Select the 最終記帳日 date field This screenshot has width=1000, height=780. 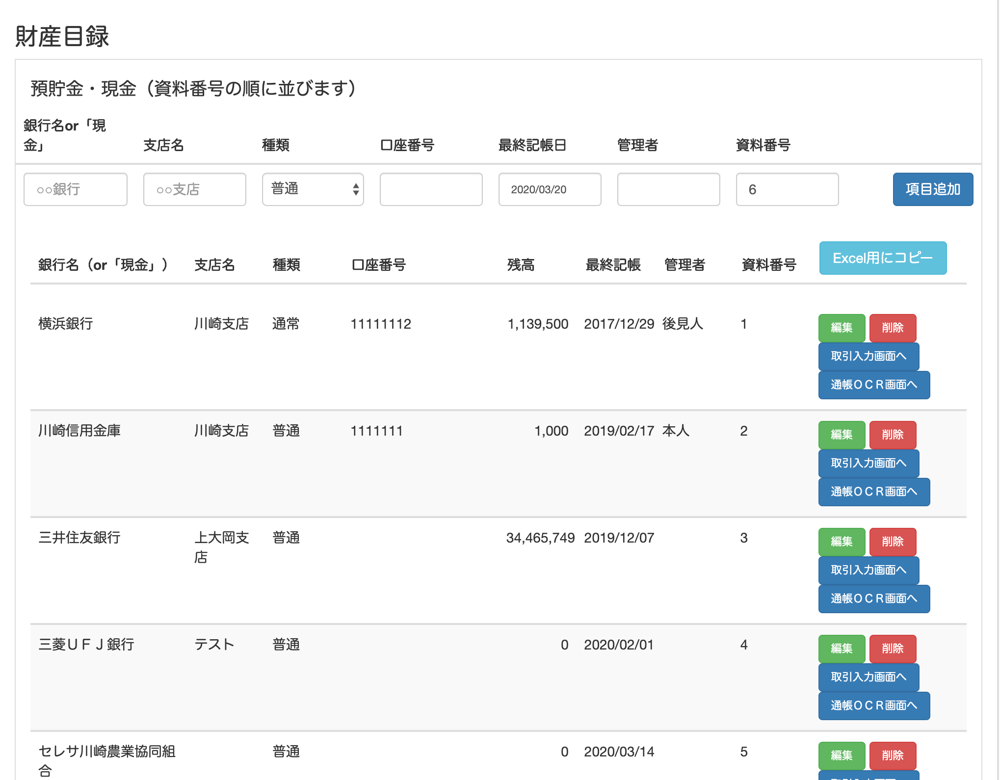click(549, 189)
